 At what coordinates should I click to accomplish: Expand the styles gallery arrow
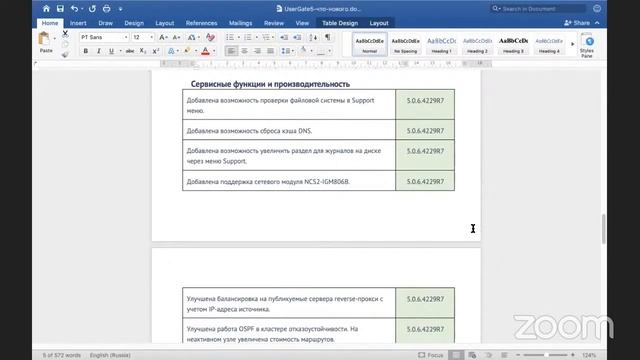[x=573, y=44]
